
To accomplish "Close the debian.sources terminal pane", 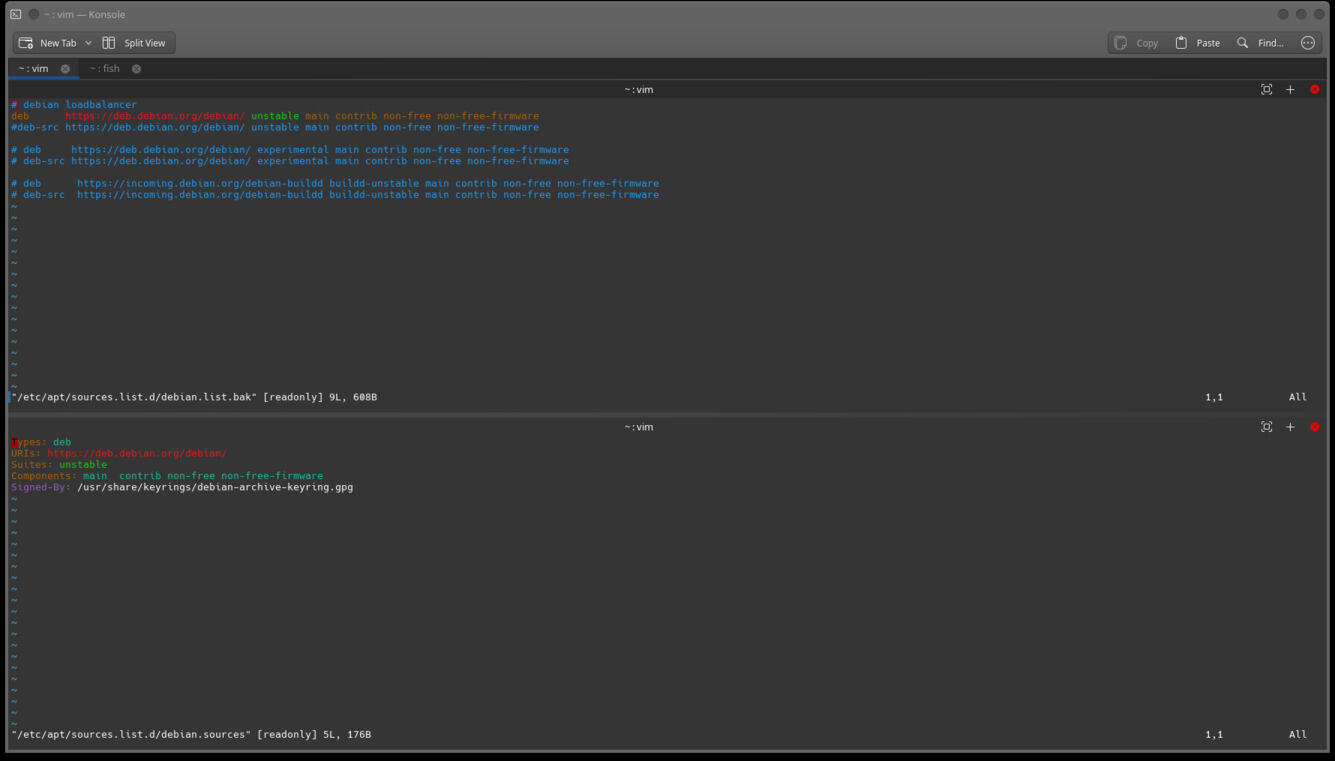I will coord(1314,427).
